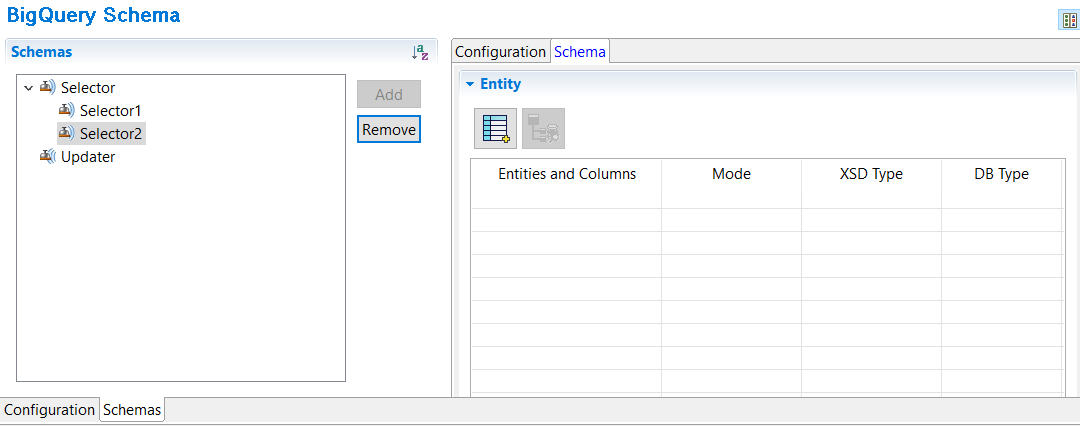
Task: Switch to the upper Configuration tab
Action: coord(500,52)
